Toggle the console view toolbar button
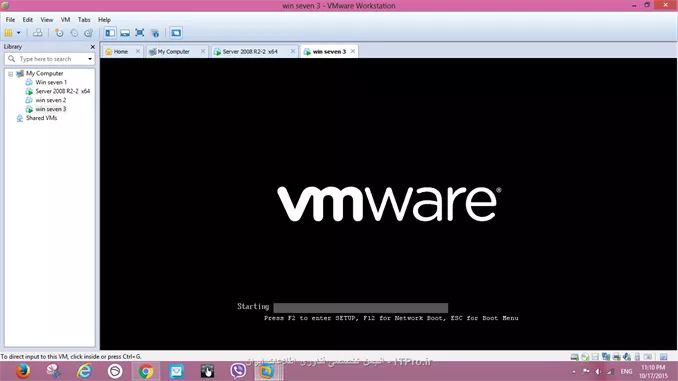678x381 pixels. (176, 33)
